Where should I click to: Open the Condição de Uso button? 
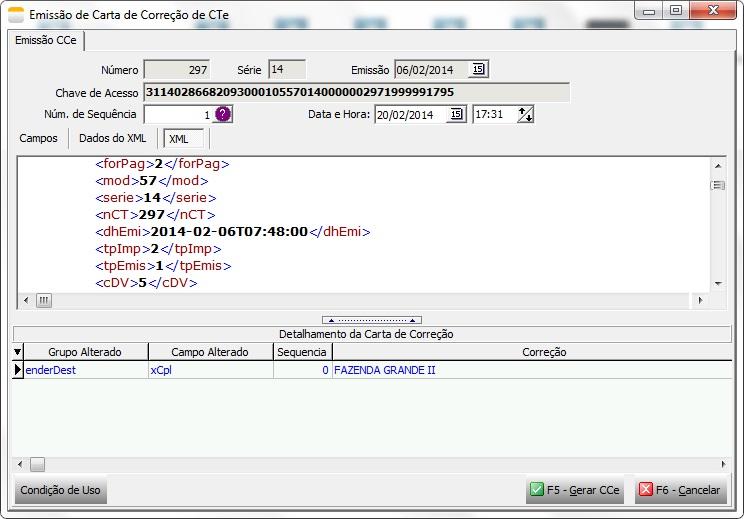pos(60,490)
